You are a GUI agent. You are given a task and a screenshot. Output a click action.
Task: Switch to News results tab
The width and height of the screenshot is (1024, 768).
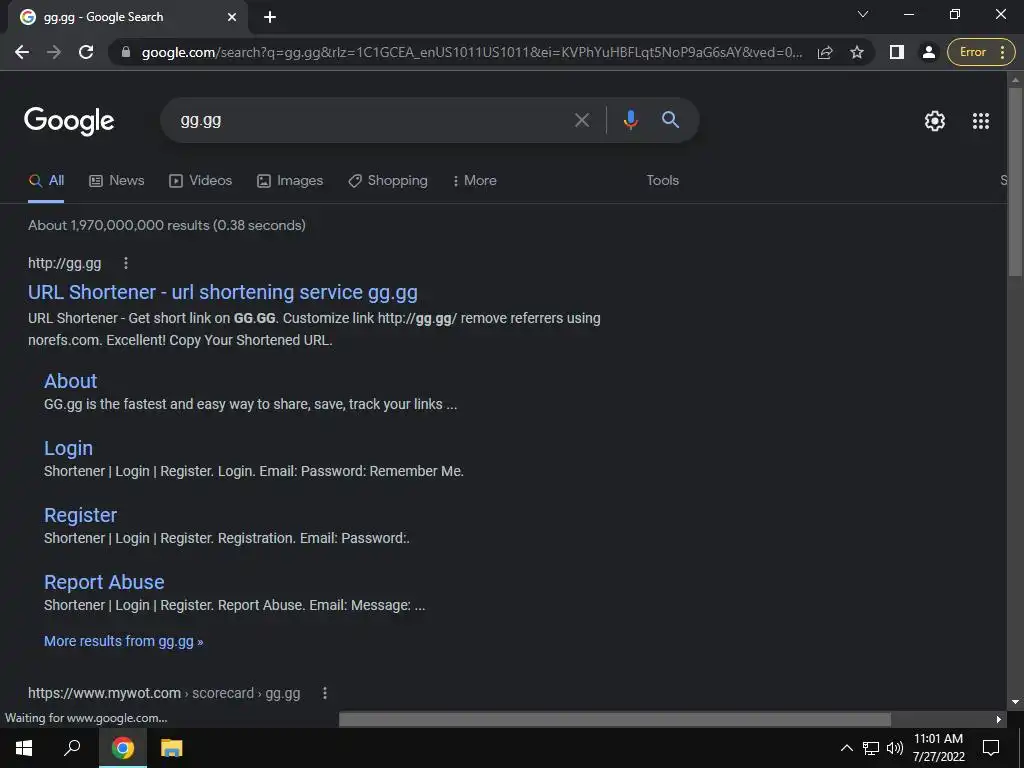(x=116, y=181)
